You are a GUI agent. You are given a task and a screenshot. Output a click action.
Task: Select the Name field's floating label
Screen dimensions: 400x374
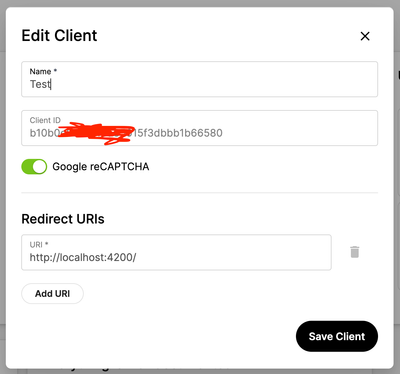coord(43,71)
